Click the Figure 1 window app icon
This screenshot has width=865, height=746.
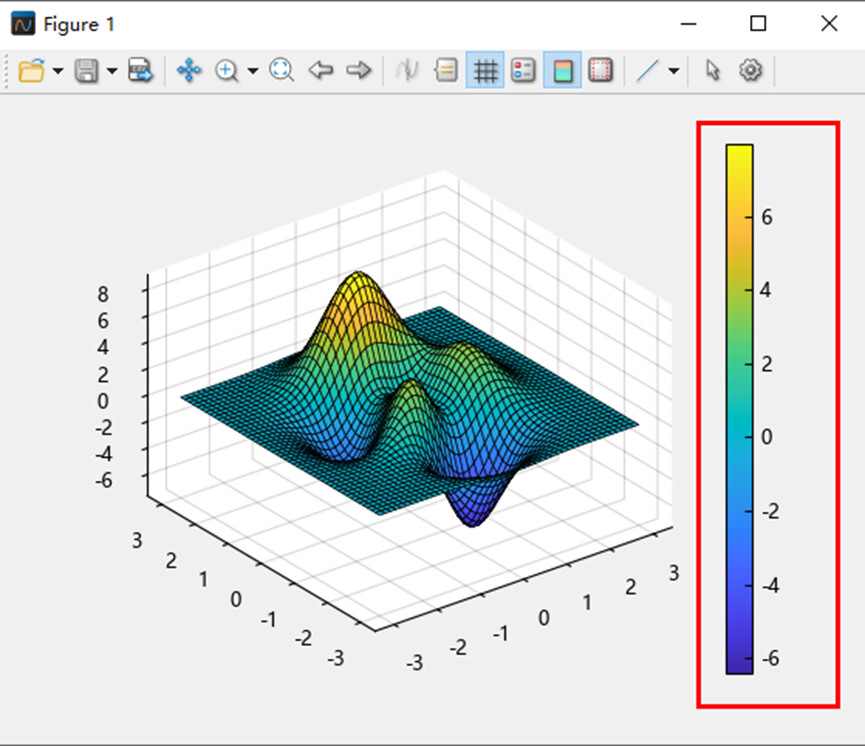tap(23, 24)
